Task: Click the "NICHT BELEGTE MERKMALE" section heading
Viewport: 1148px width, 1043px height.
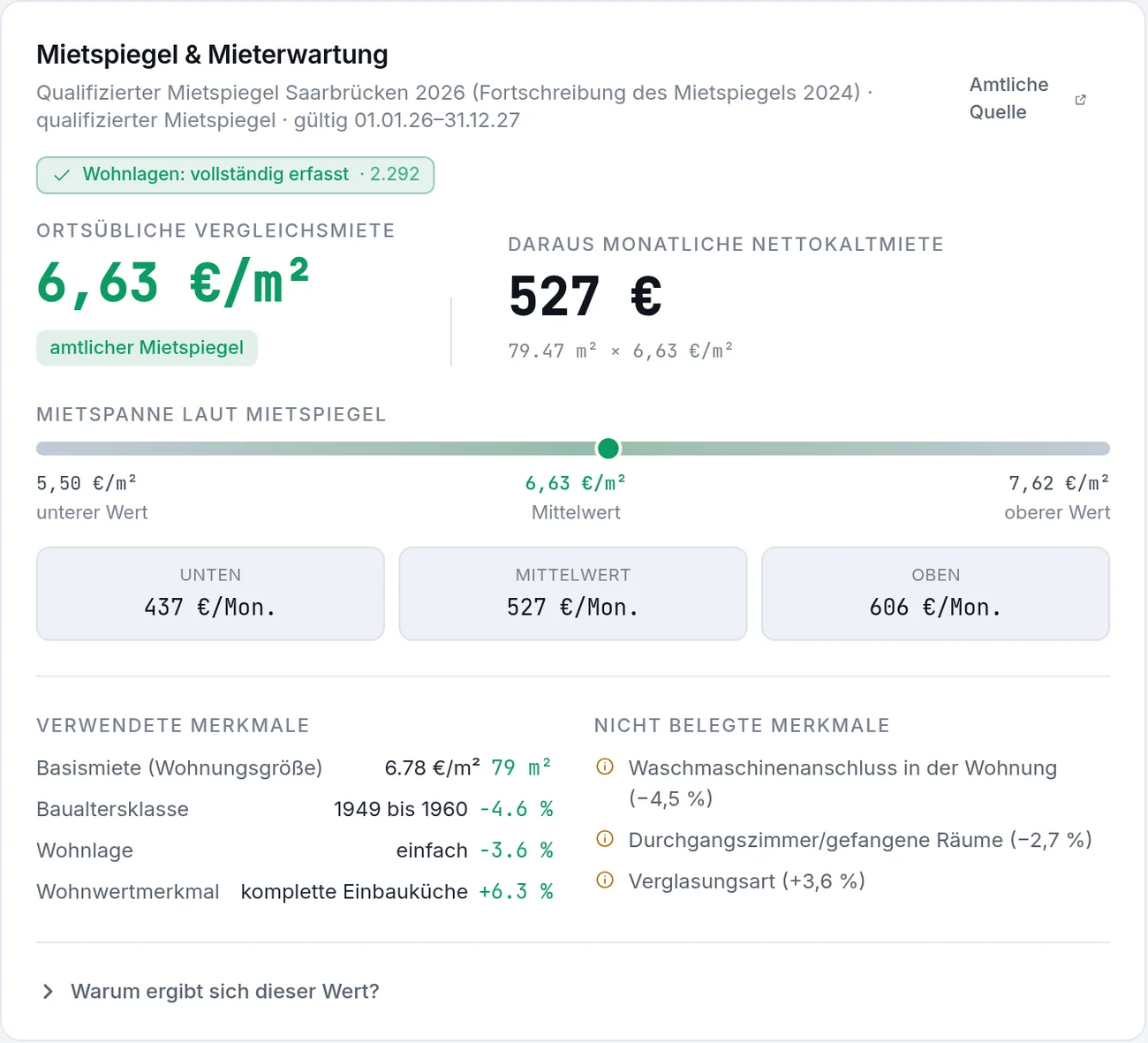Action: pyautogui.click(x=742, y=726)
